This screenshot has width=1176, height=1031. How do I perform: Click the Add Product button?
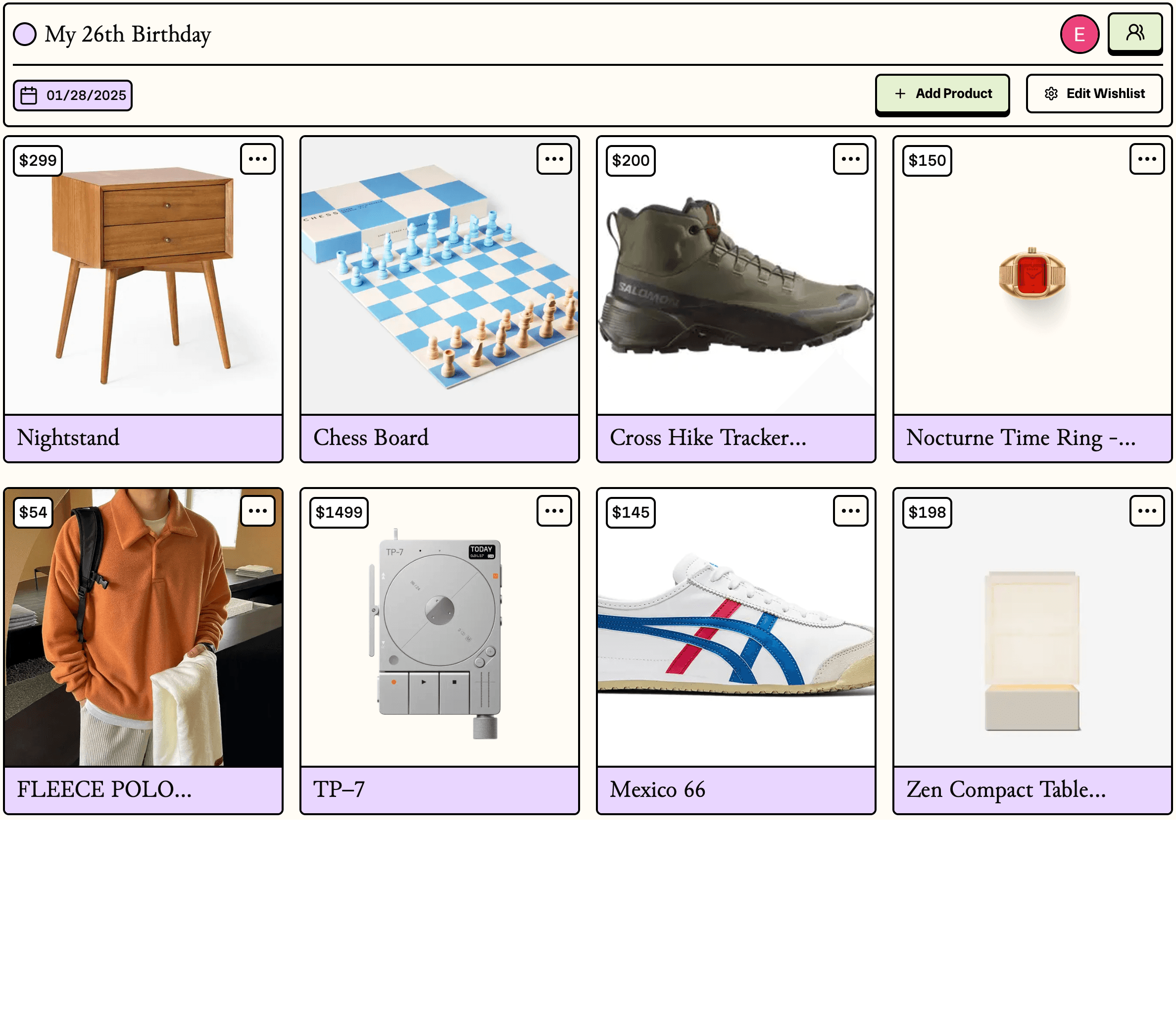tap(942, 93)
